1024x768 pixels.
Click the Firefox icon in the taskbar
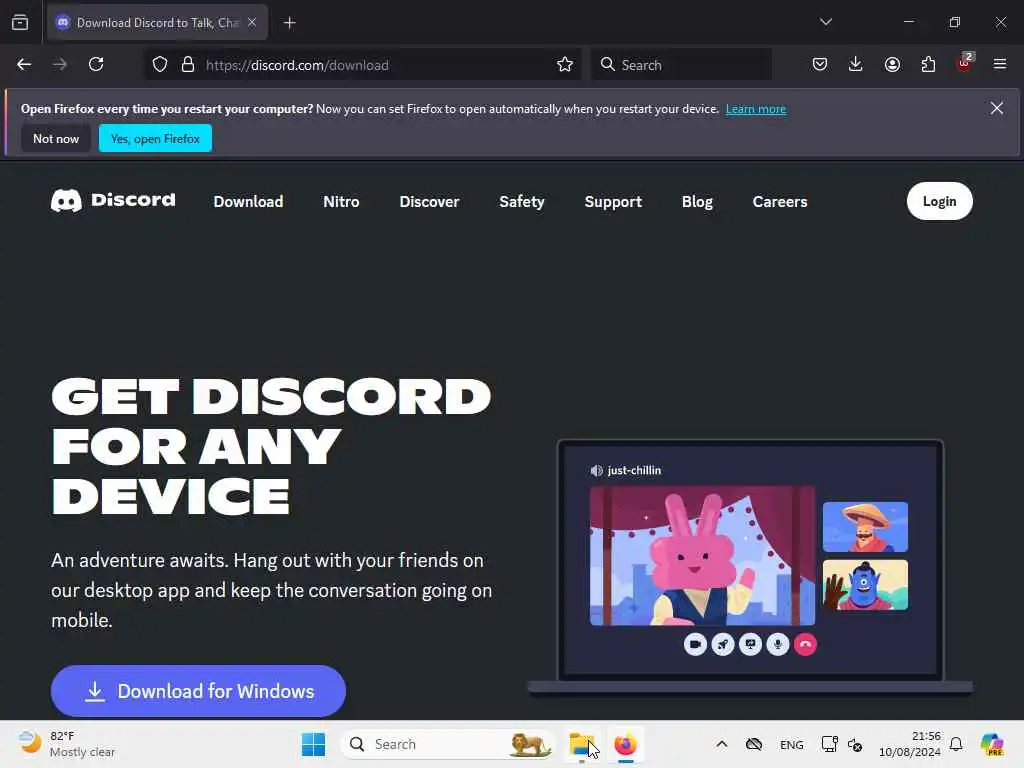point(626,744)
